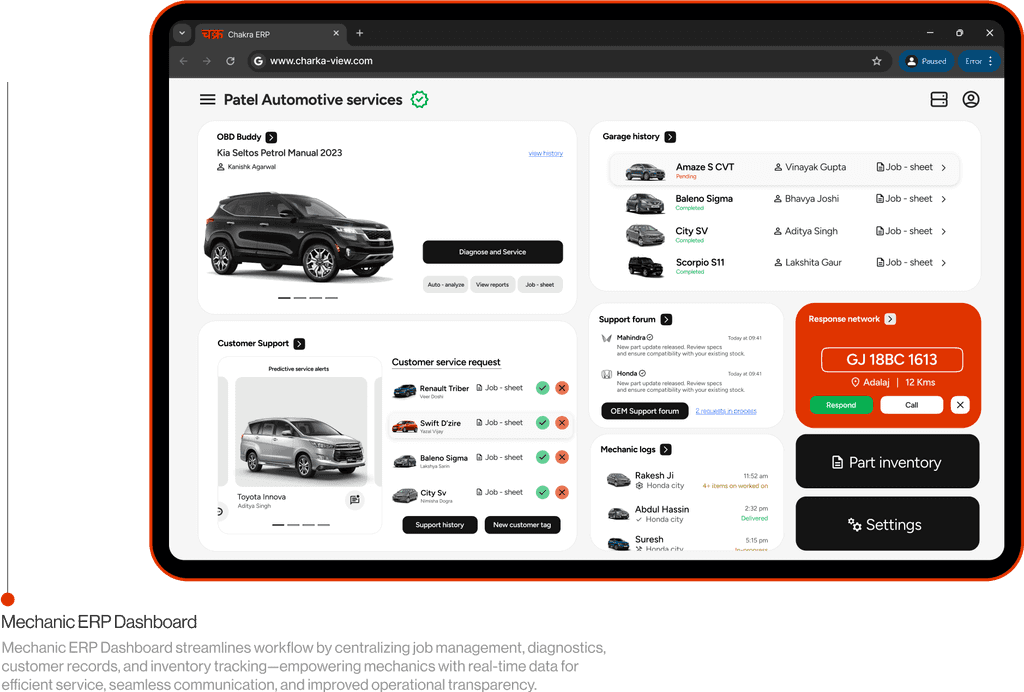Image resolution: width=1024 pixels, height=692 pixels.
Task: Click the Toyota Innova message icon
Action: tap(355, 500)
